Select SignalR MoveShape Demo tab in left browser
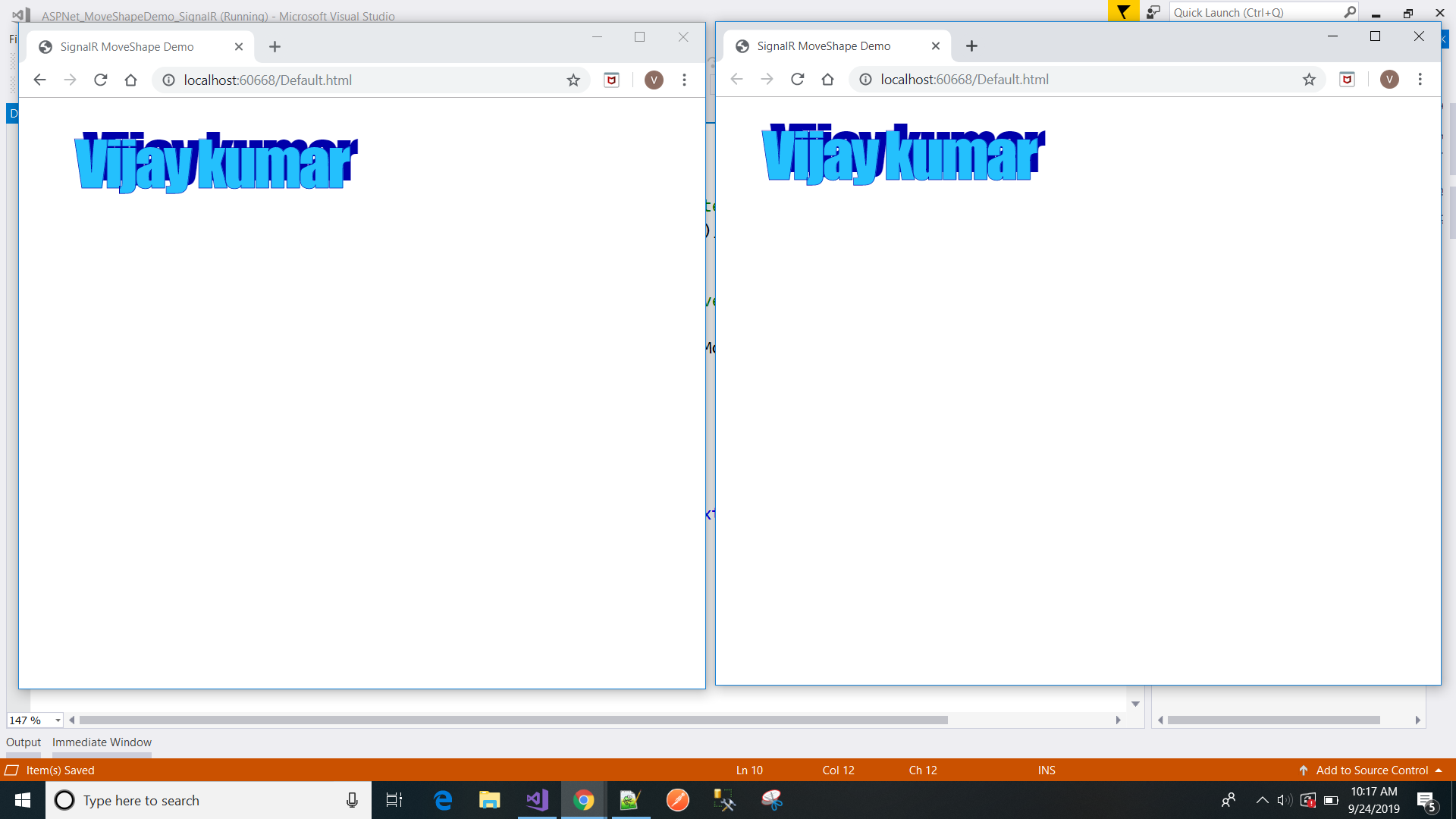This screenshot has height=819, width=1456. point(140,47)
